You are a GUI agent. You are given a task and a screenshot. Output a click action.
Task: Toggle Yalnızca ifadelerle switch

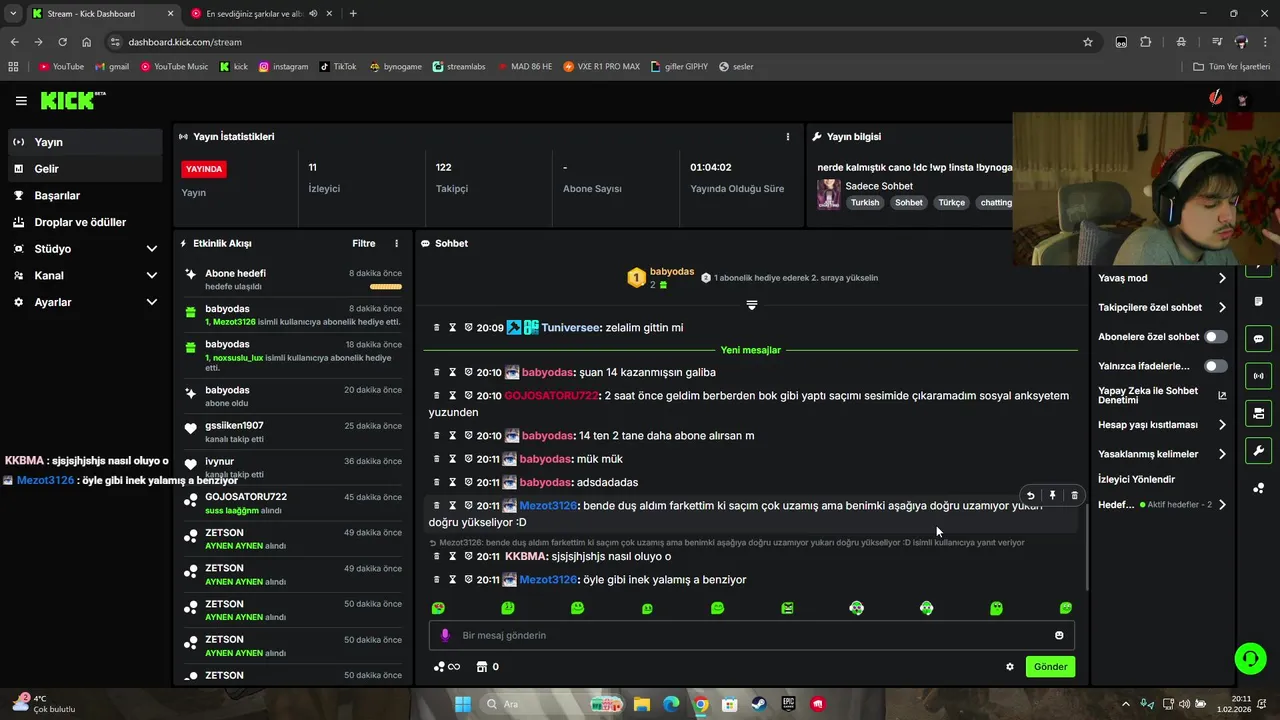point(1215,366)
